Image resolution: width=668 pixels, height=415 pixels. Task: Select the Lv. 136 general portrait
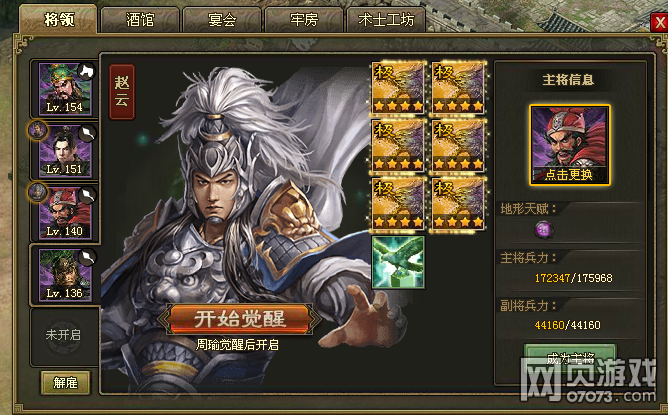(x=65, y=275)
